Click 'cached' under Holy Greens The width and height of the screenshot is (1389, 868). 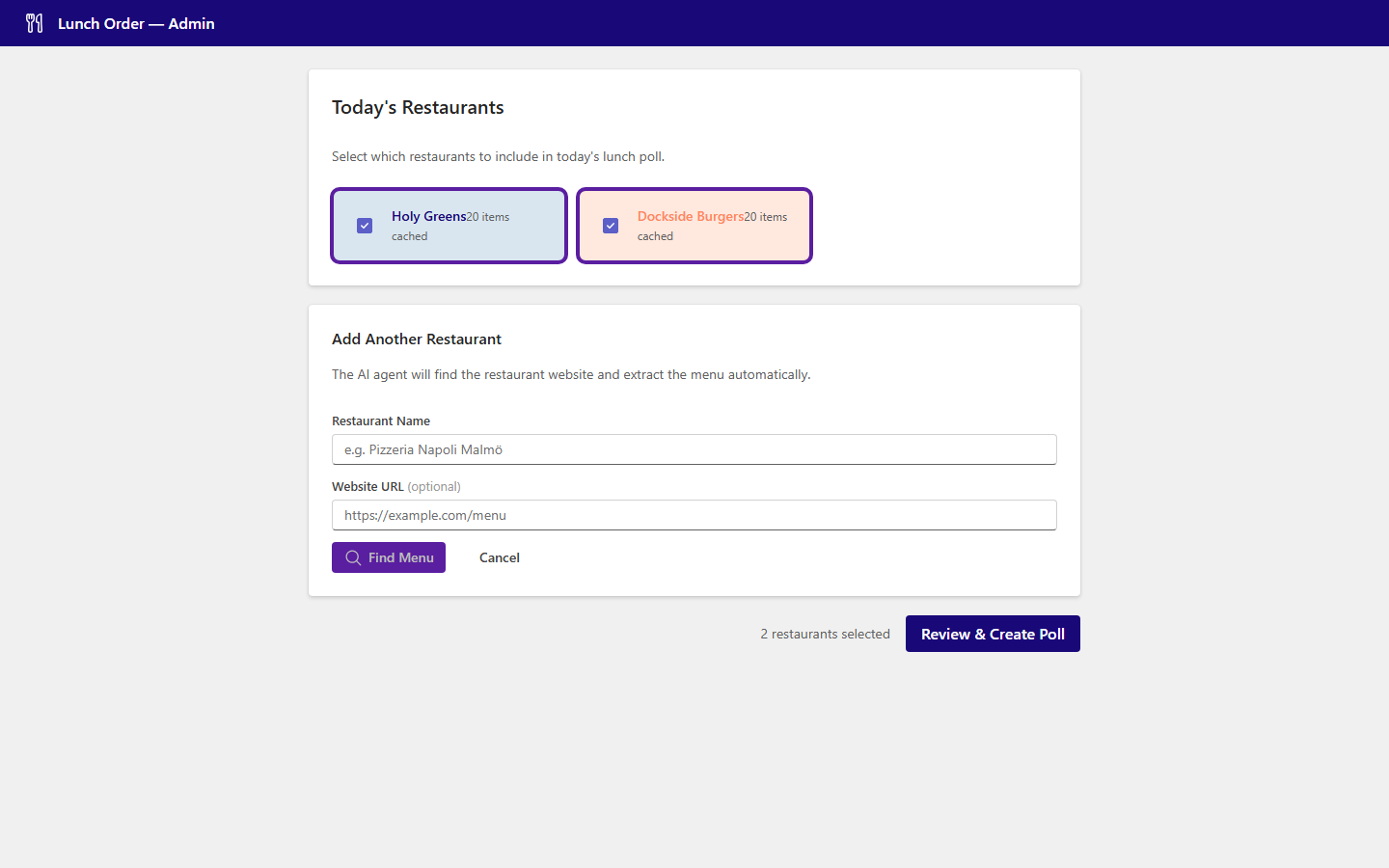click(409, 236)
